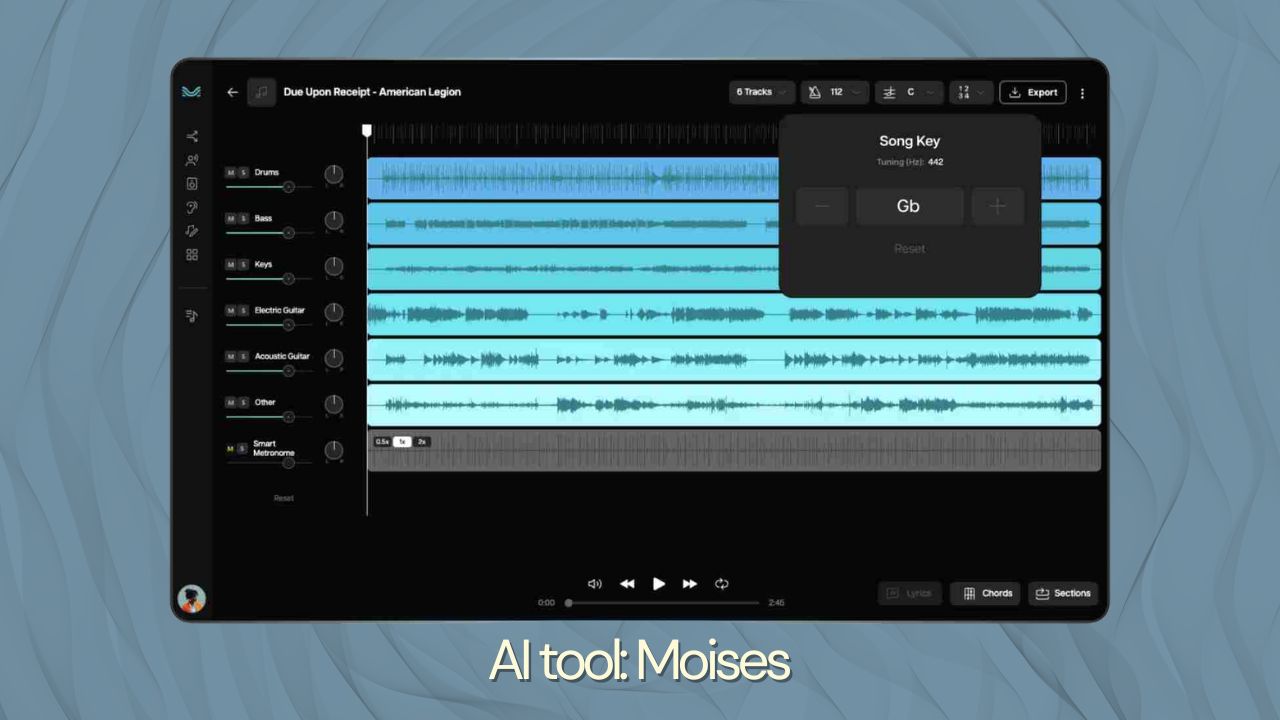Viewport: 1280px width, 720px height.
Task: Reset the song key to default
Action: (x=909, y=248)
